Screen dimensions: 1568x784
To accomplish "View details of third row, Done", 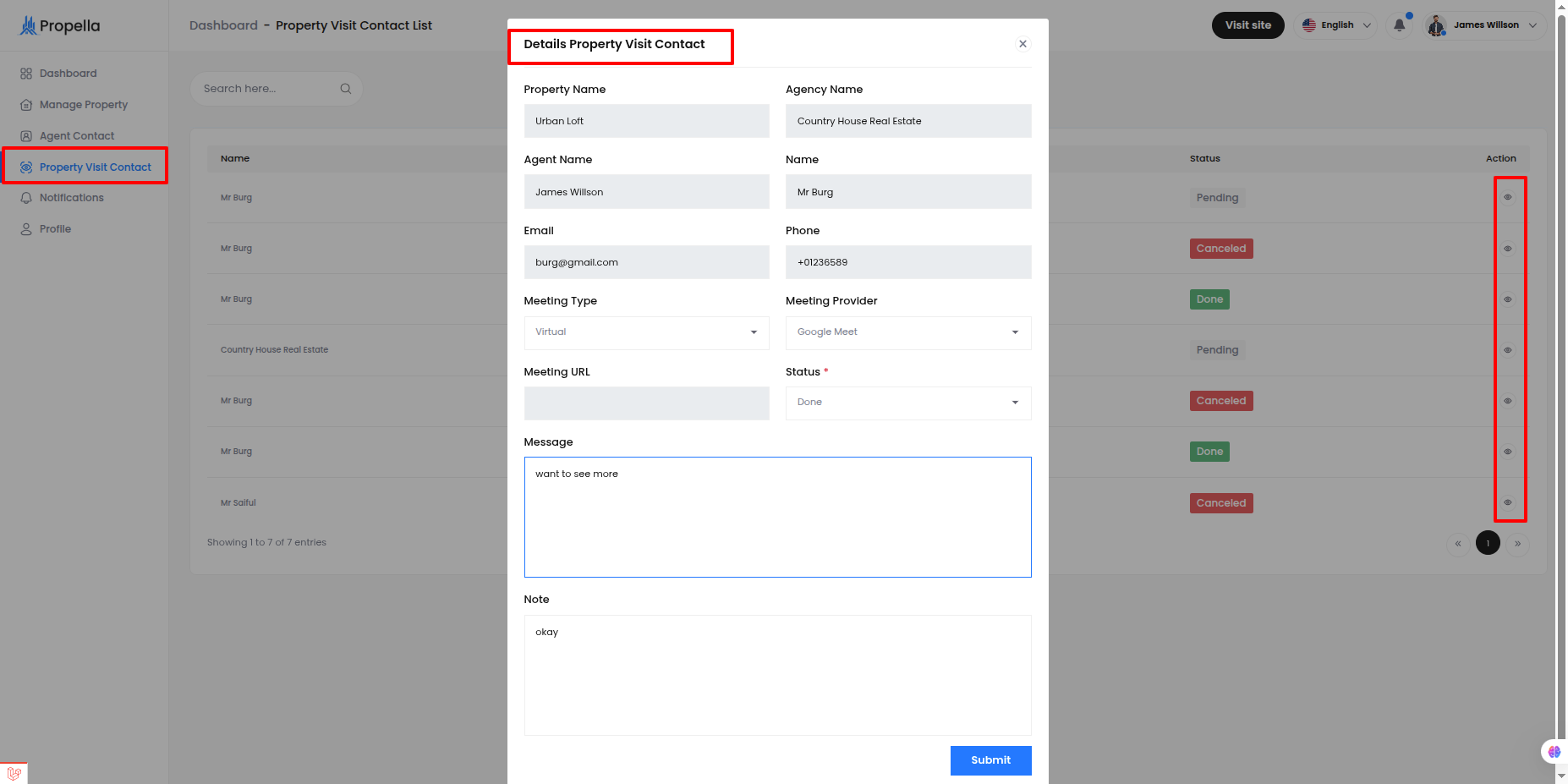I will click(x=1507, y=299).
